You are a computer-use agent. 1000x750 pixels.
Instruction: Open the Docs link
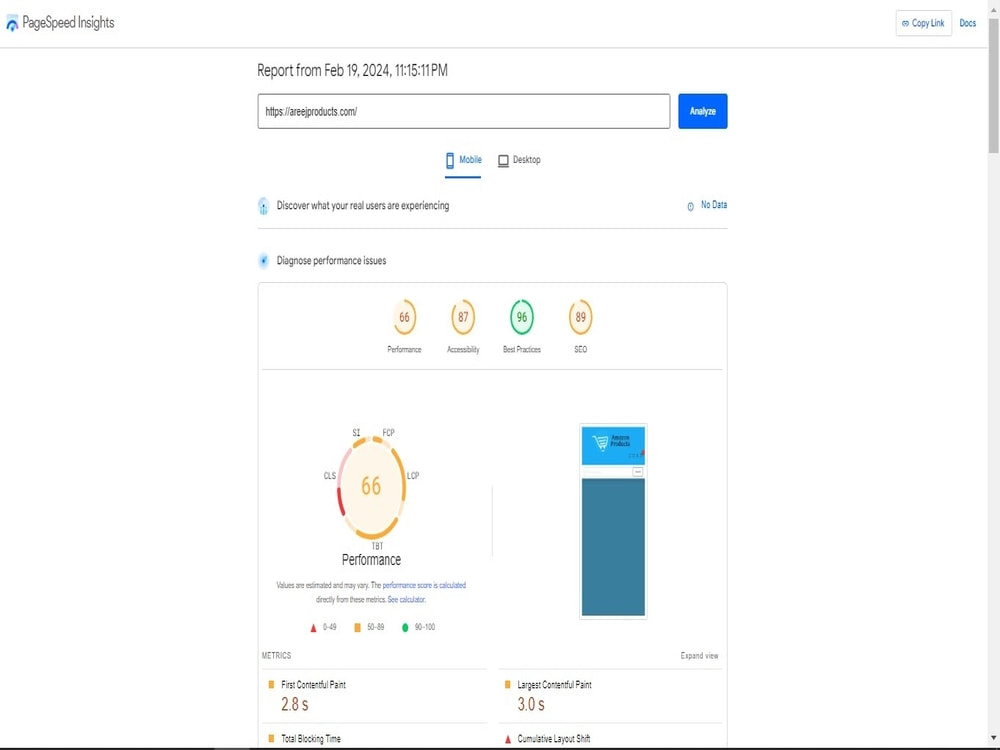pyautogui.click(x=967, y=23)
